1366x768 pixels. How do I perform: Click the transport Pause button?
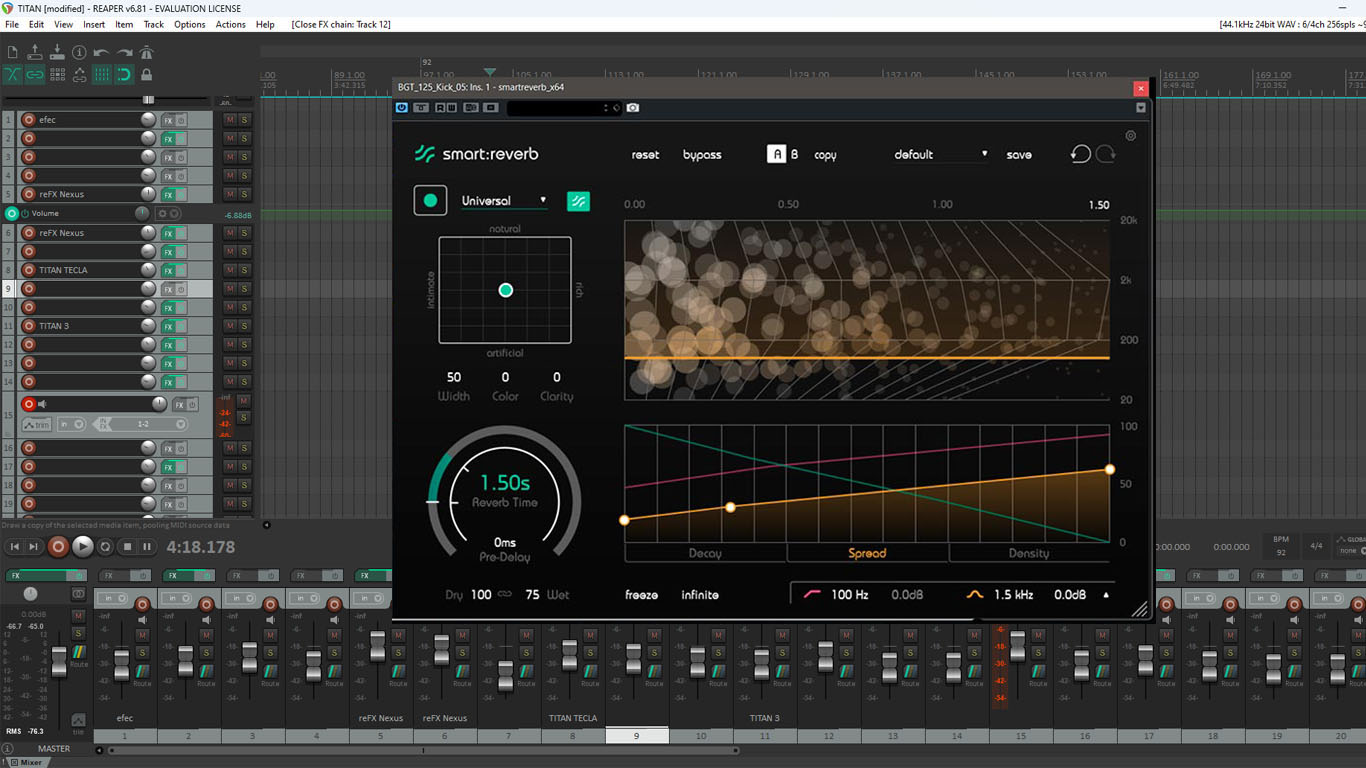tap(147, 547)
